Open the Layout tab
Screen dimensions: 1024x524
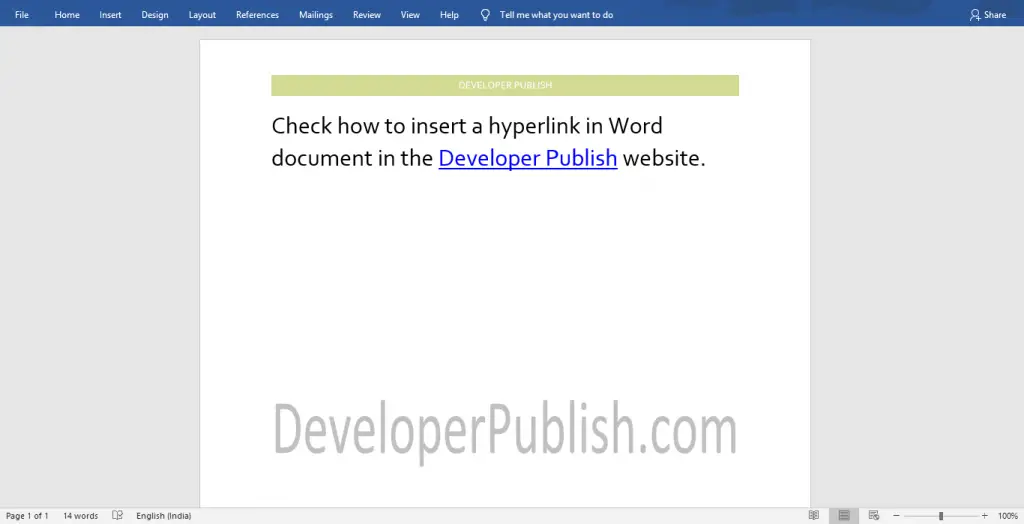point(202,14)
